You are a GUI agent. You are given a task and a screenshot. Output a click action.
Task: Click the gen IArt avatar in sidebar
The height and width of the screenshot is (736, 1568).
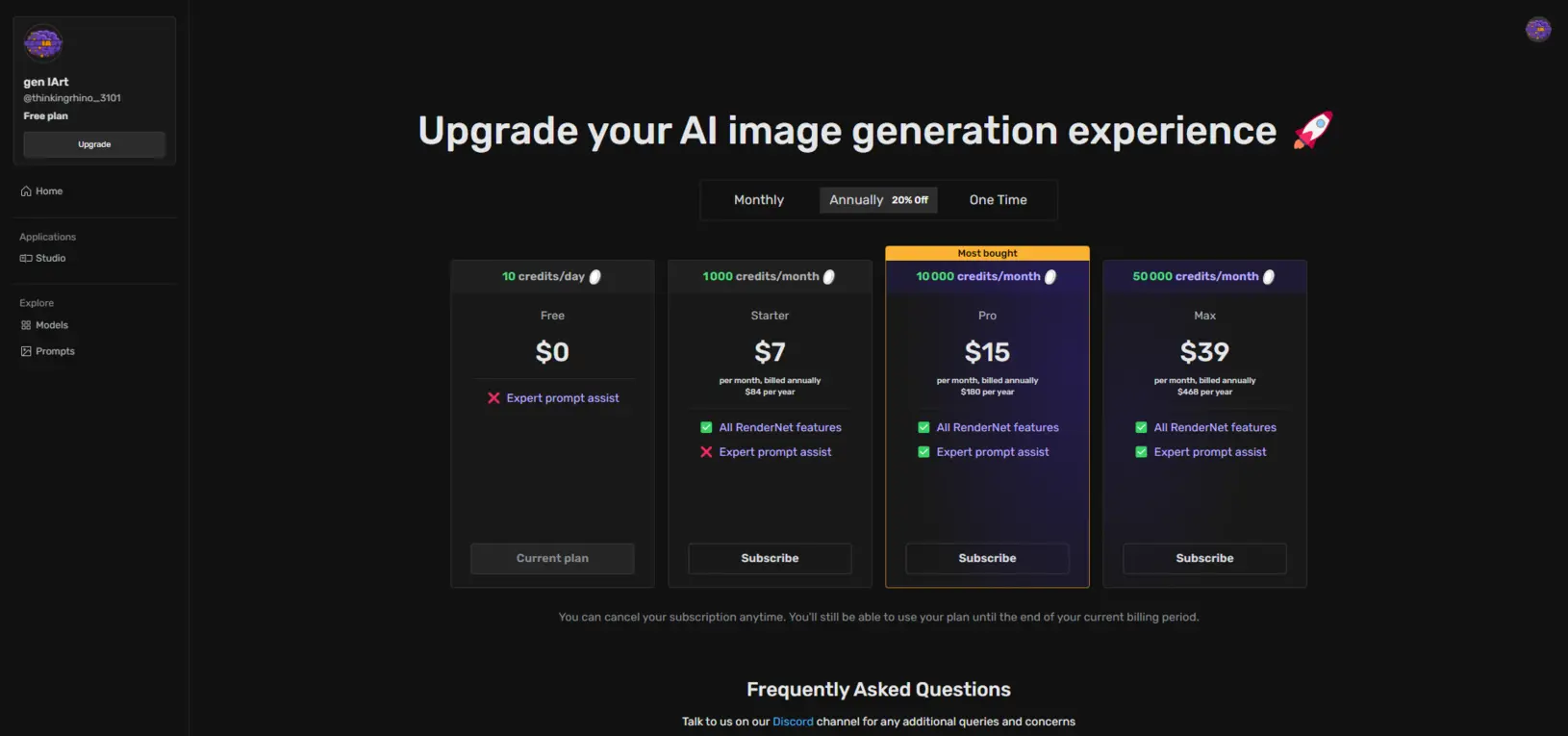coord(43,43)
